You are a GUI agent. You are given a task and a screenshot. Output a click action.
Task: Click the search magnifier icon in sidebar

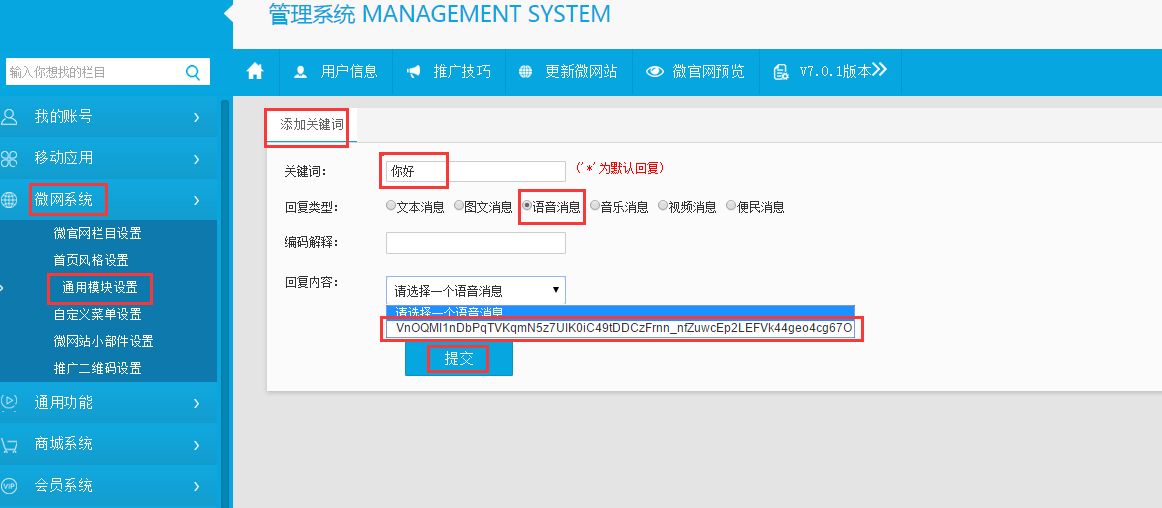[192, 72]
